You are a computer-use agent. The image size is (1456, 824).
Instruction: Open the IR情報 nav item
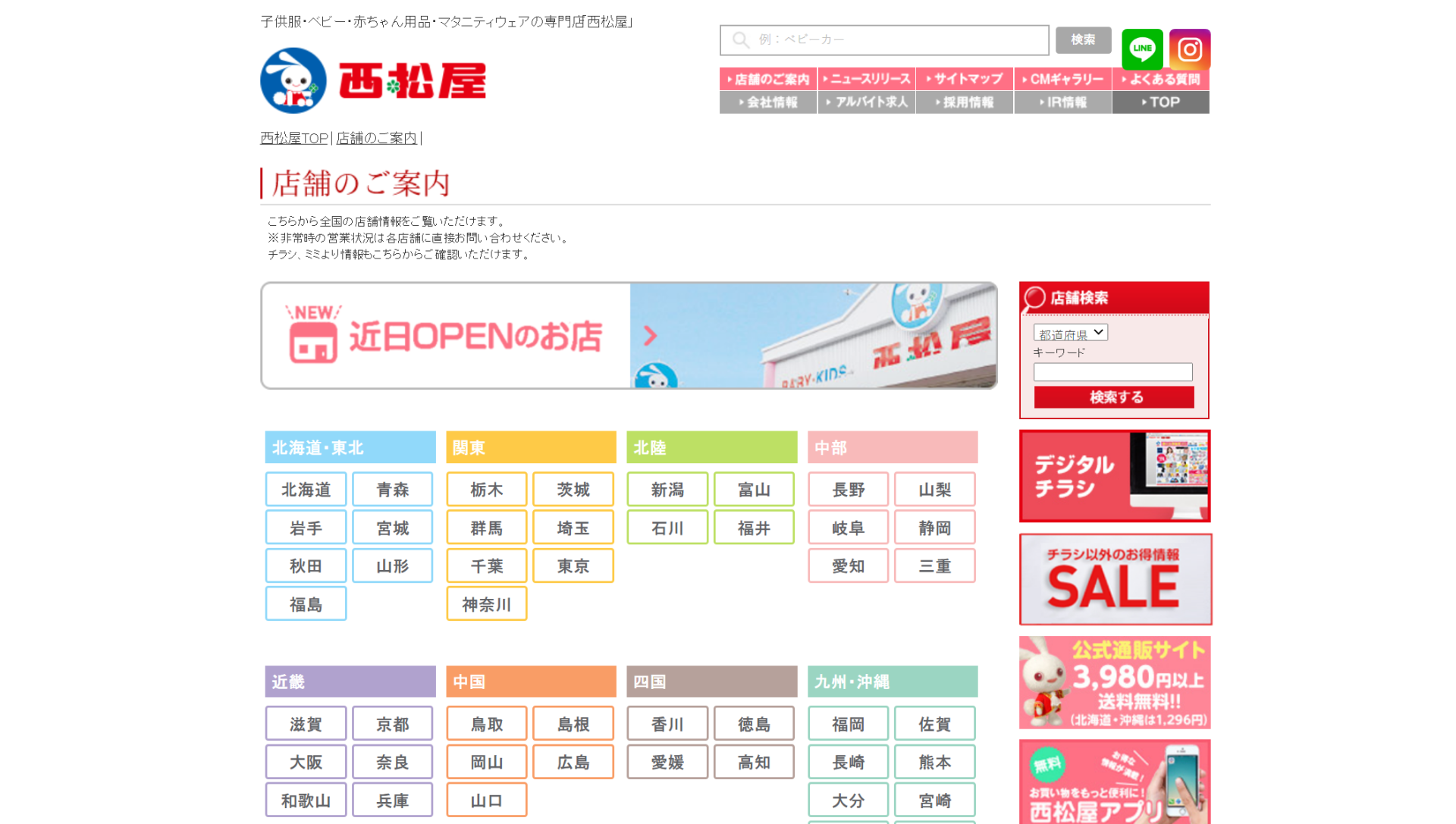point(1063,102)
